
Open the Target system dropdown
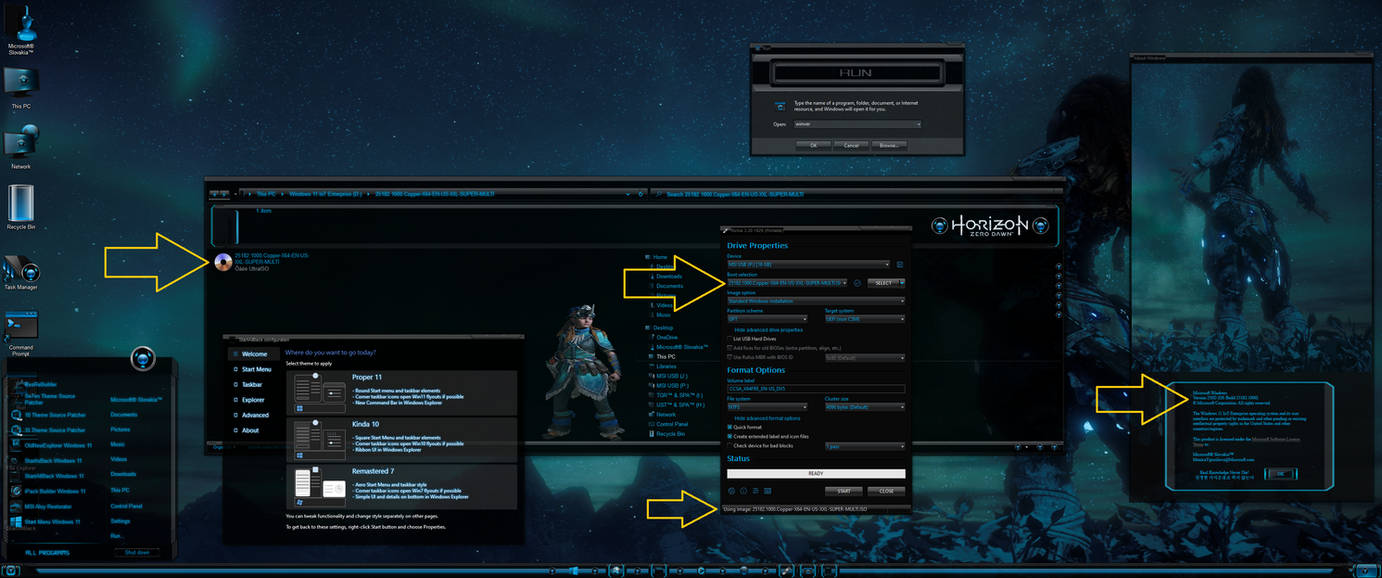pyautogui.click(x=865, y=319)
